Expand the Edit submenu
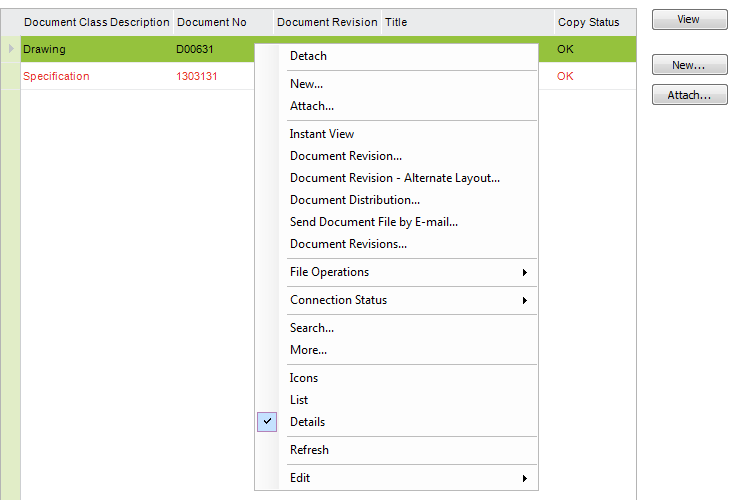 coord(300,478)
